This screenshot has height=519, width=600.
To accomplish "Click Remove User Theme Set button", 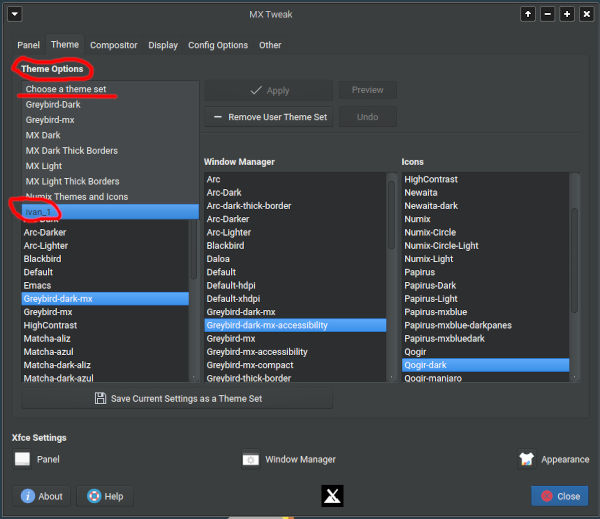I will (x=268, y=117).
